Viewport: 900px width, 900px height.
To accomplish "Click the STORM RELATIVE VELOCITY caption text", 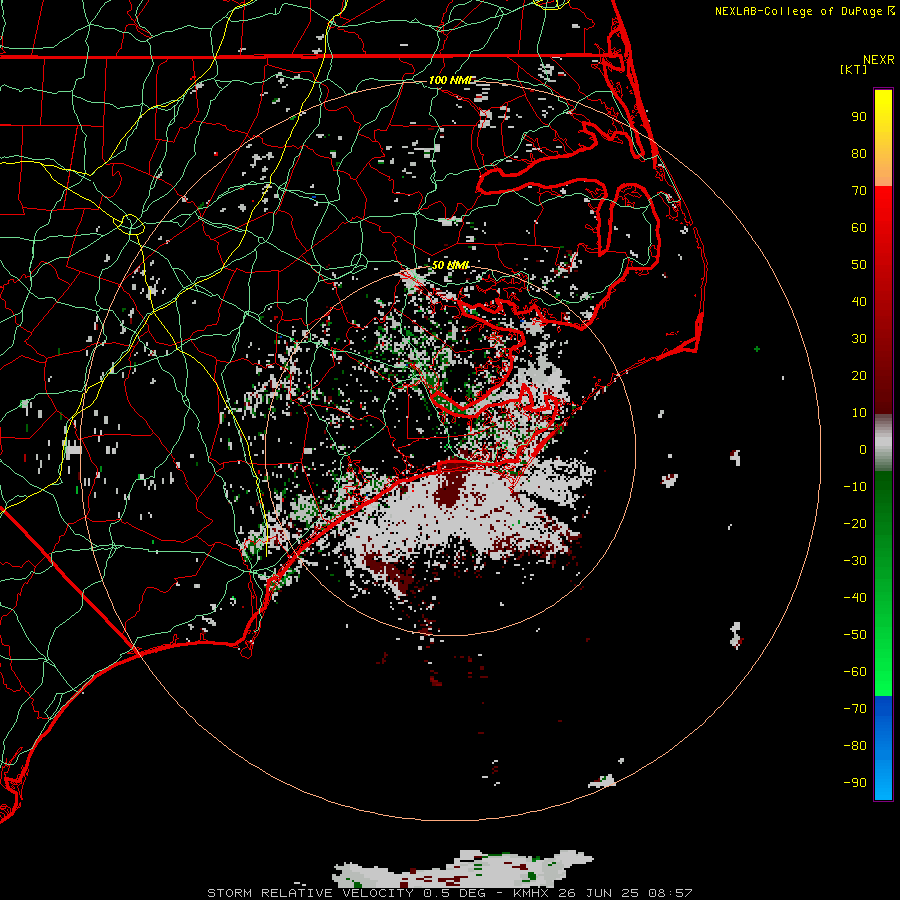I will (311, 893).
